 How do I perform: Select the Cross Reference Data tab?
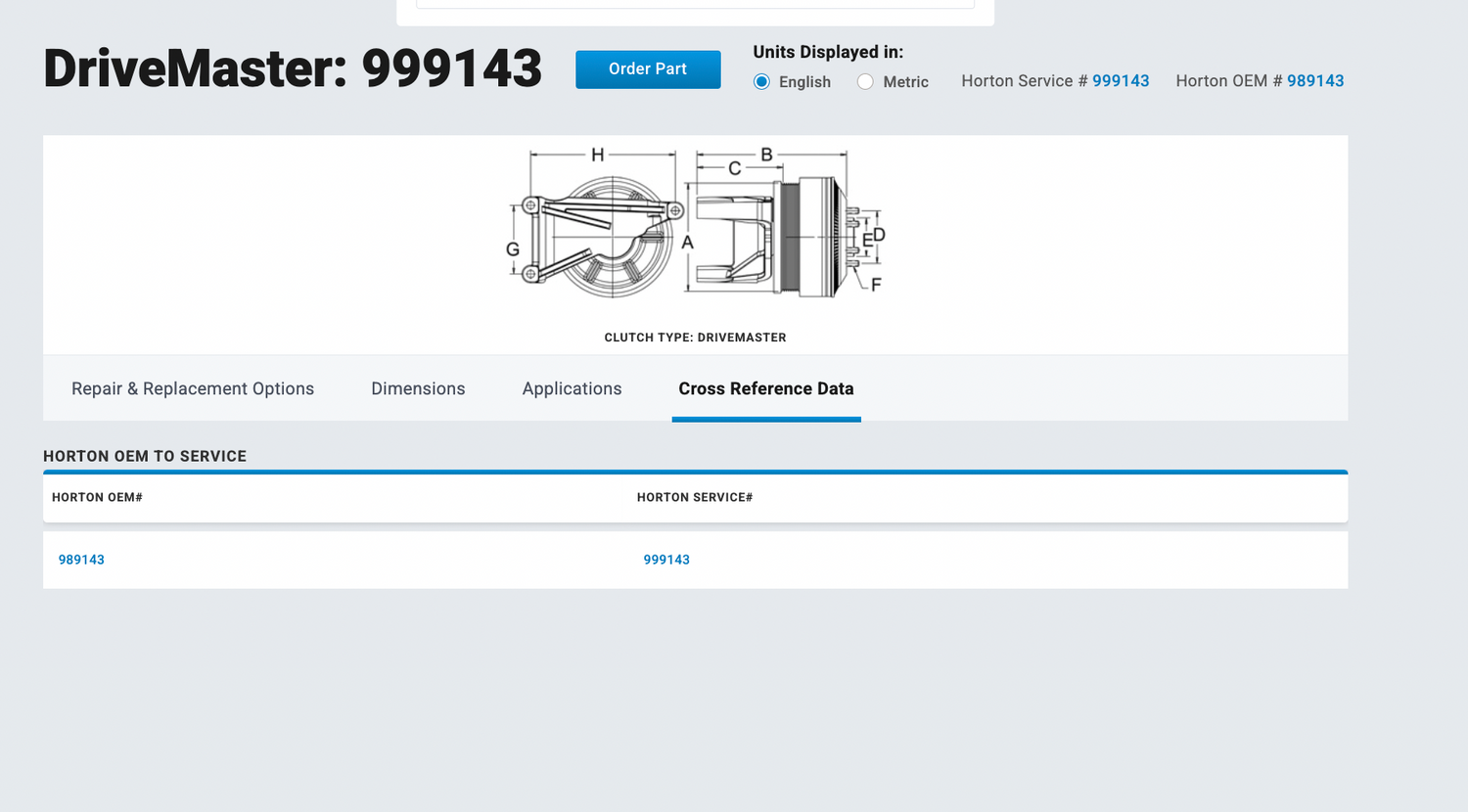[x=766, y=388]
